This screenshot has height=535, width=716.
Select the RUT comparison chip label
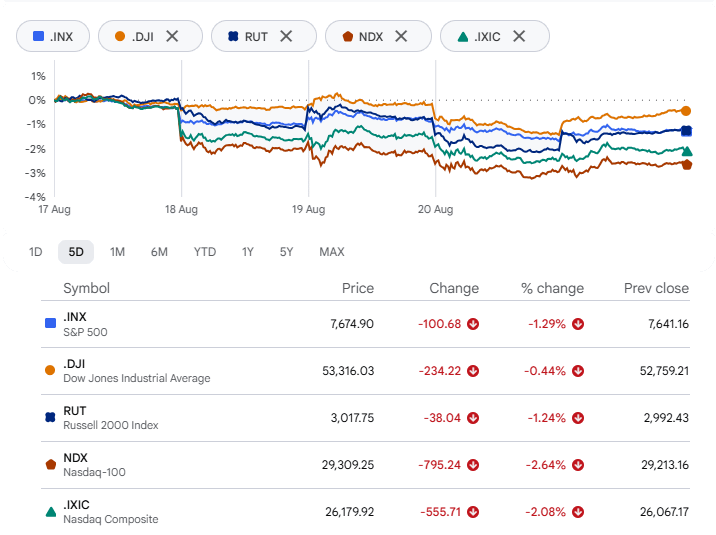(x=256, y=37)
